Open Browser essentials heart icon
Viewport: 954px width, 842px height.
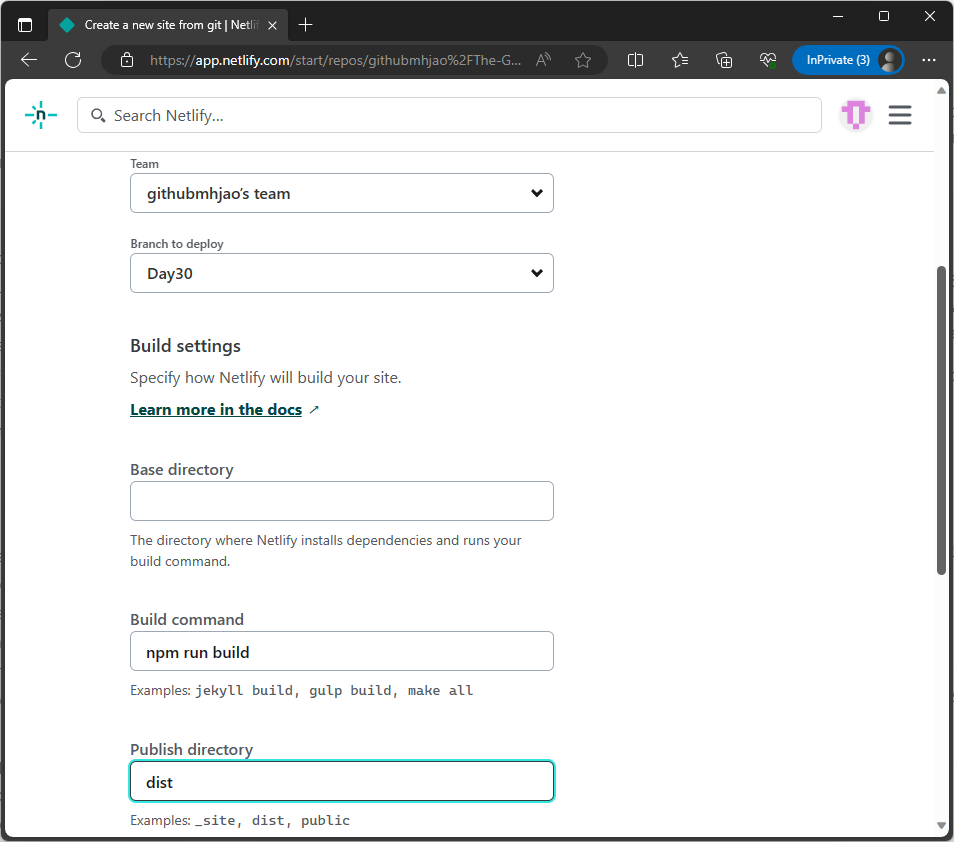[768, 60]
